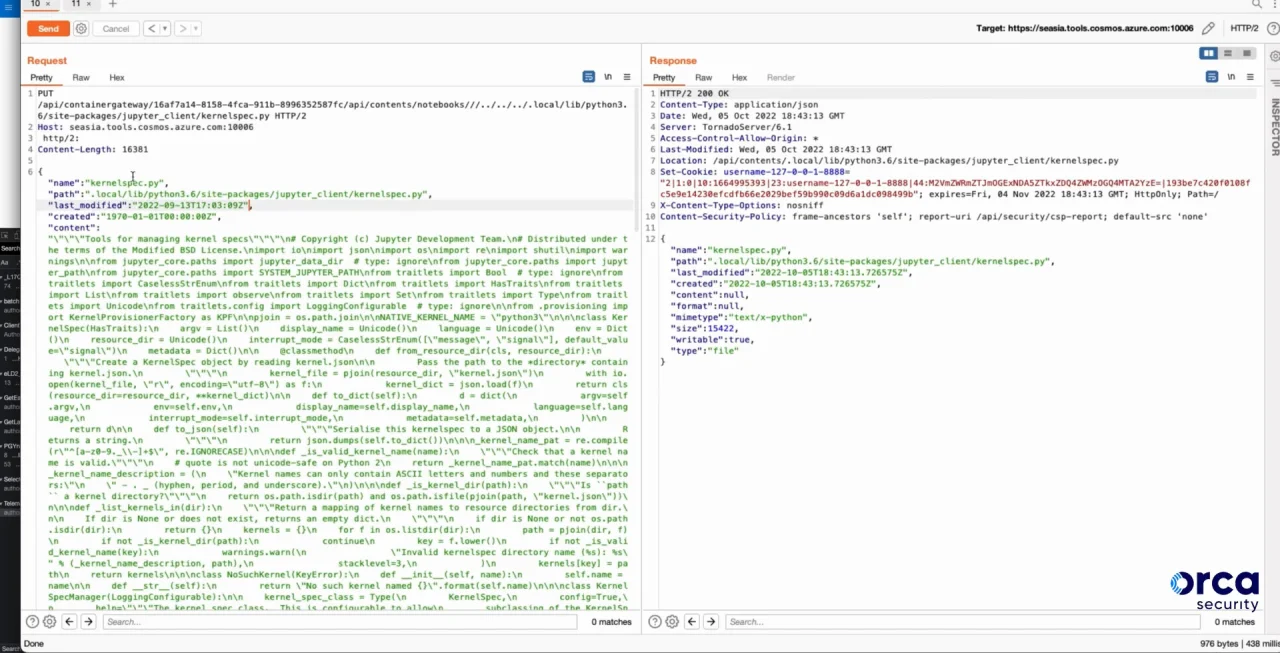
Task: Open Request panel hamburger options menu
Action: pyautogui.click(x=627, y=77)
